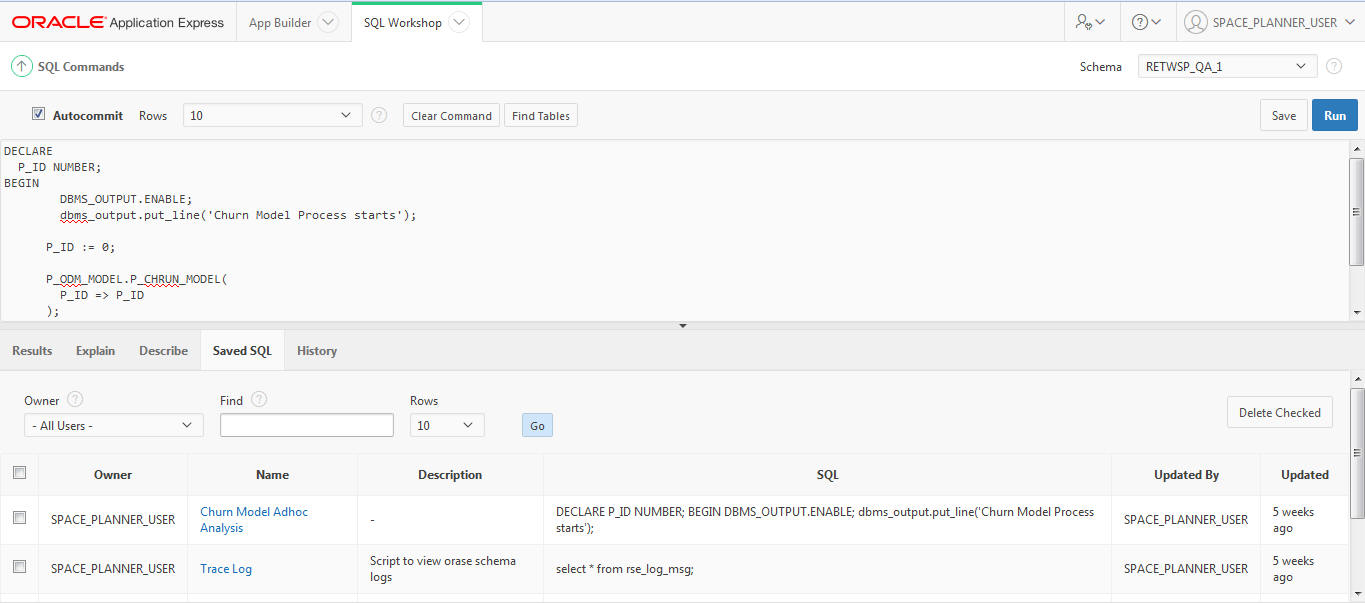Open the Saved SQL Rows dropdown
Image resolution: width=1365 pixels, height=603 pixels.
tap(447, 425)
